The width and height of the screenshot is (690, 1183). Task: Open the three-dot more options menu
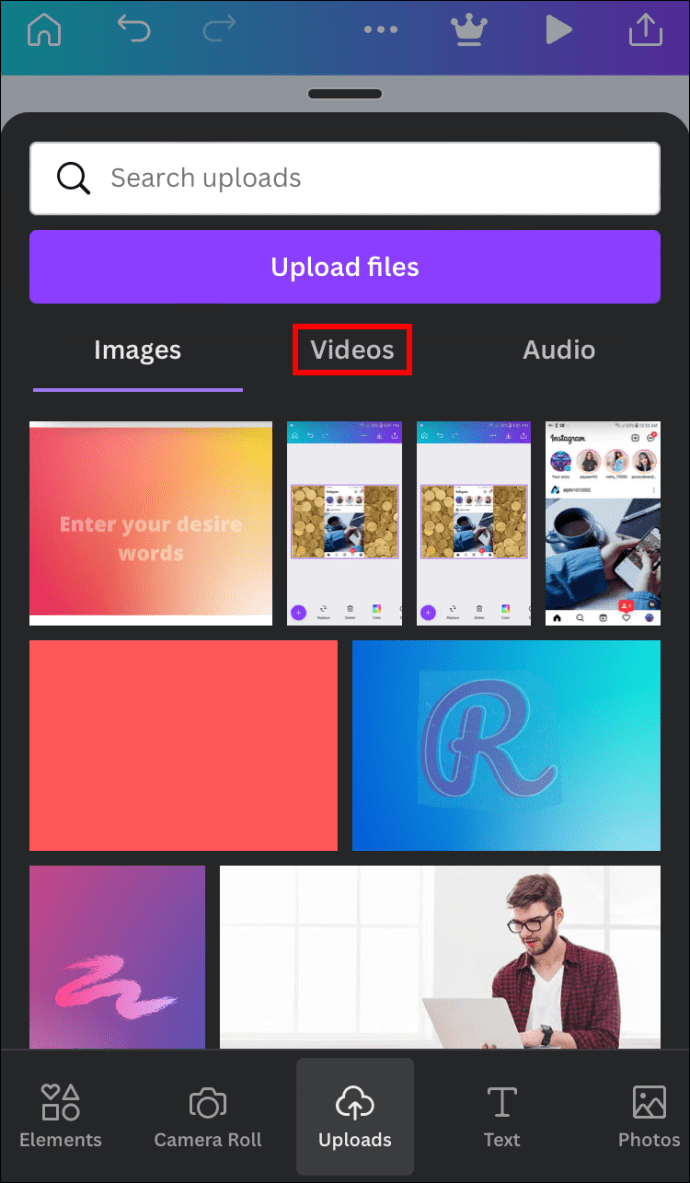pyautogui.click(x=380, y=30)
